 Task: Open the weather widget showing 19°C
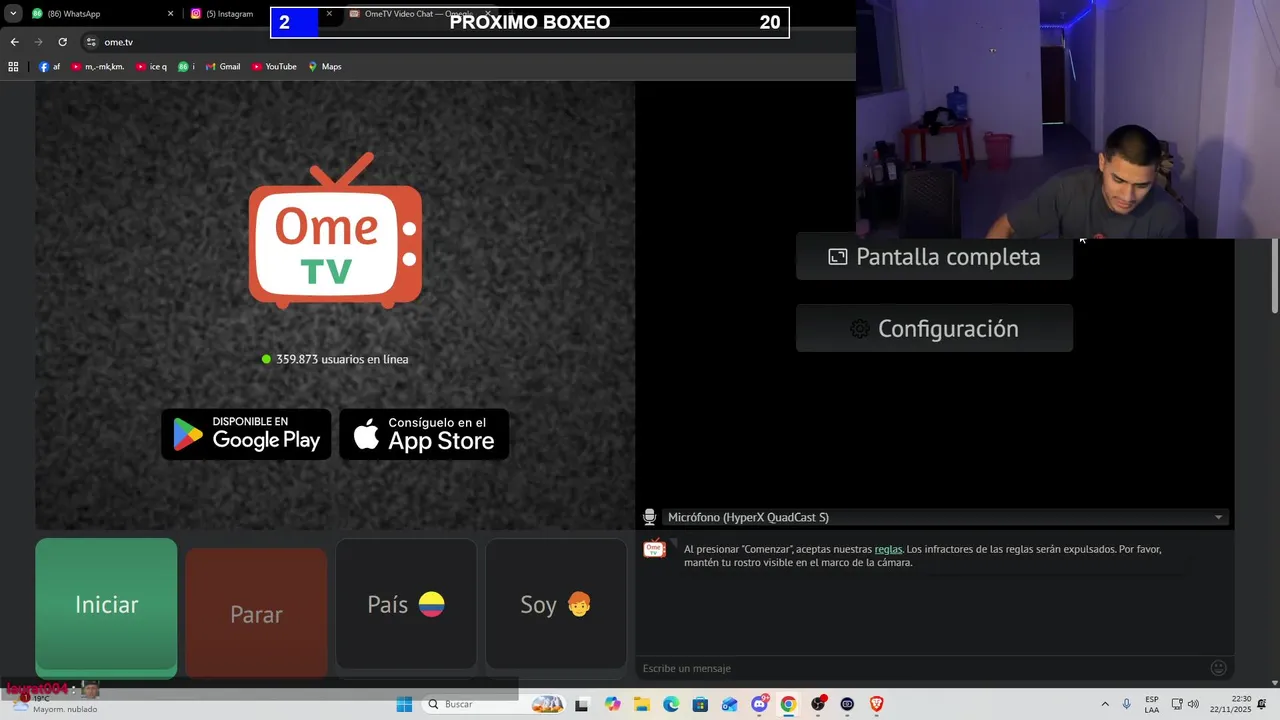pos(55,704)
